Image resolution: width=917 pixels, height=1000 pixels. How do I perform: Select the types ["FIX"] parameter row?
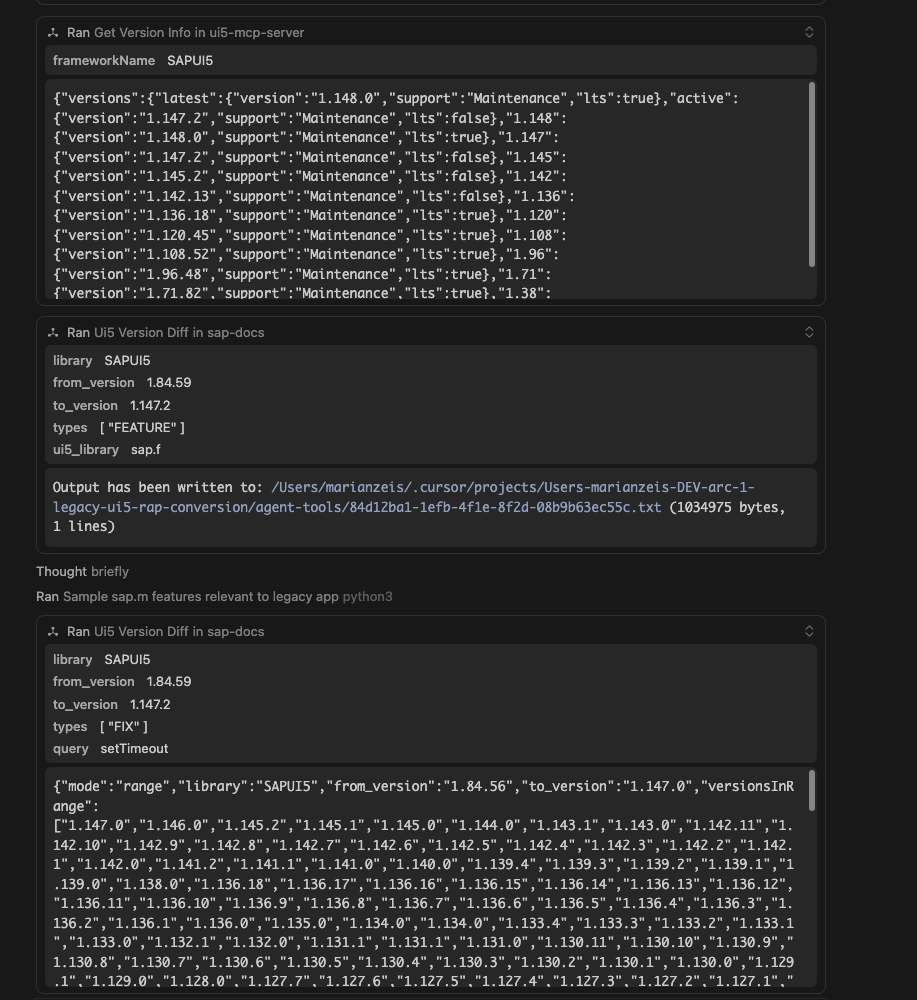pos(100,726)
